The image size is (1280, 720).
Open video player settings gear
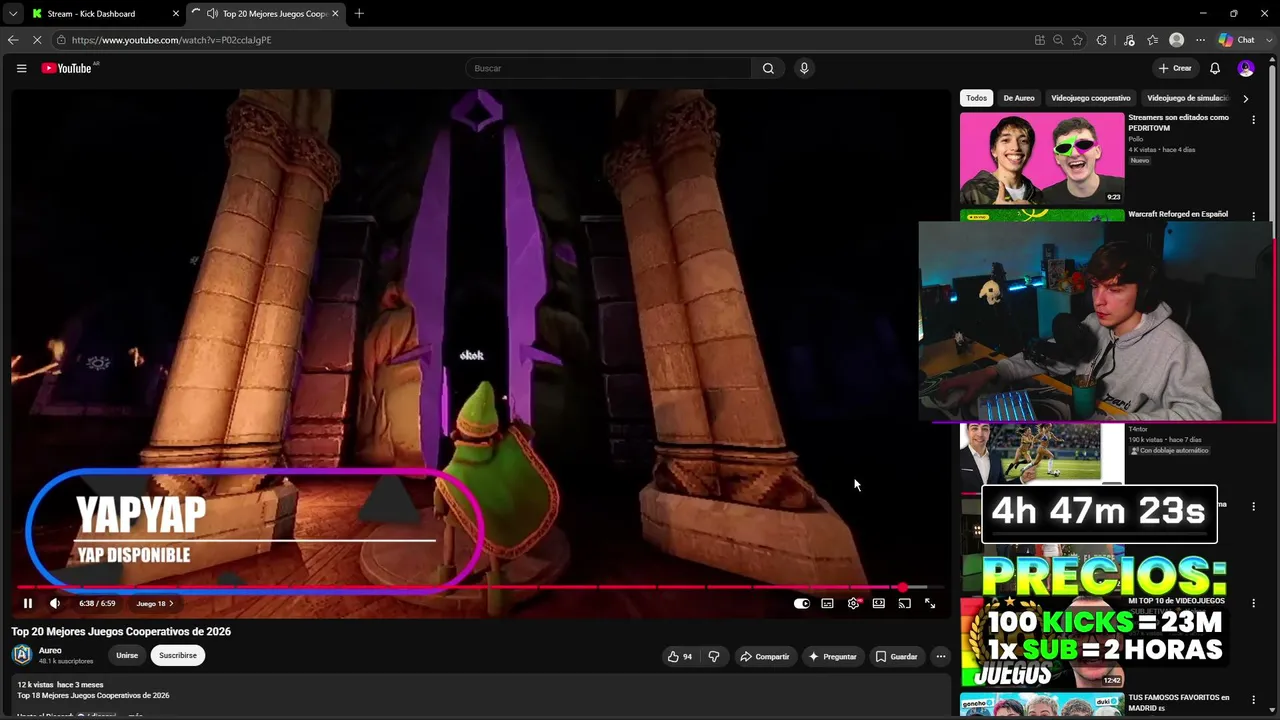click(x=853, y=603)
